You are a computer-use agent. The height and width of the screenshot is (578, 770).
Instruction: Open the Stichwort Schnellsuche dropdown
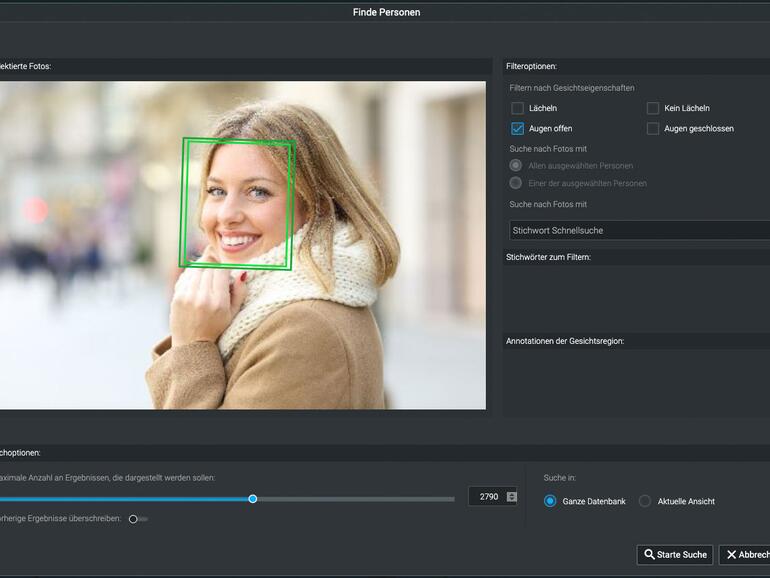coord(638,230)
